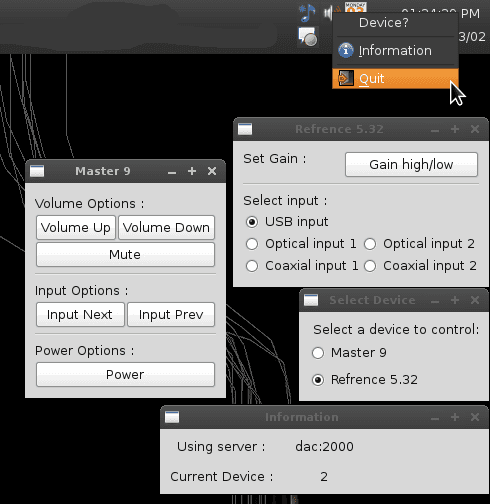The height and width of the screenshot is (504, 490).
Task: Open Master 9 window menu icon
Action: 37,171
